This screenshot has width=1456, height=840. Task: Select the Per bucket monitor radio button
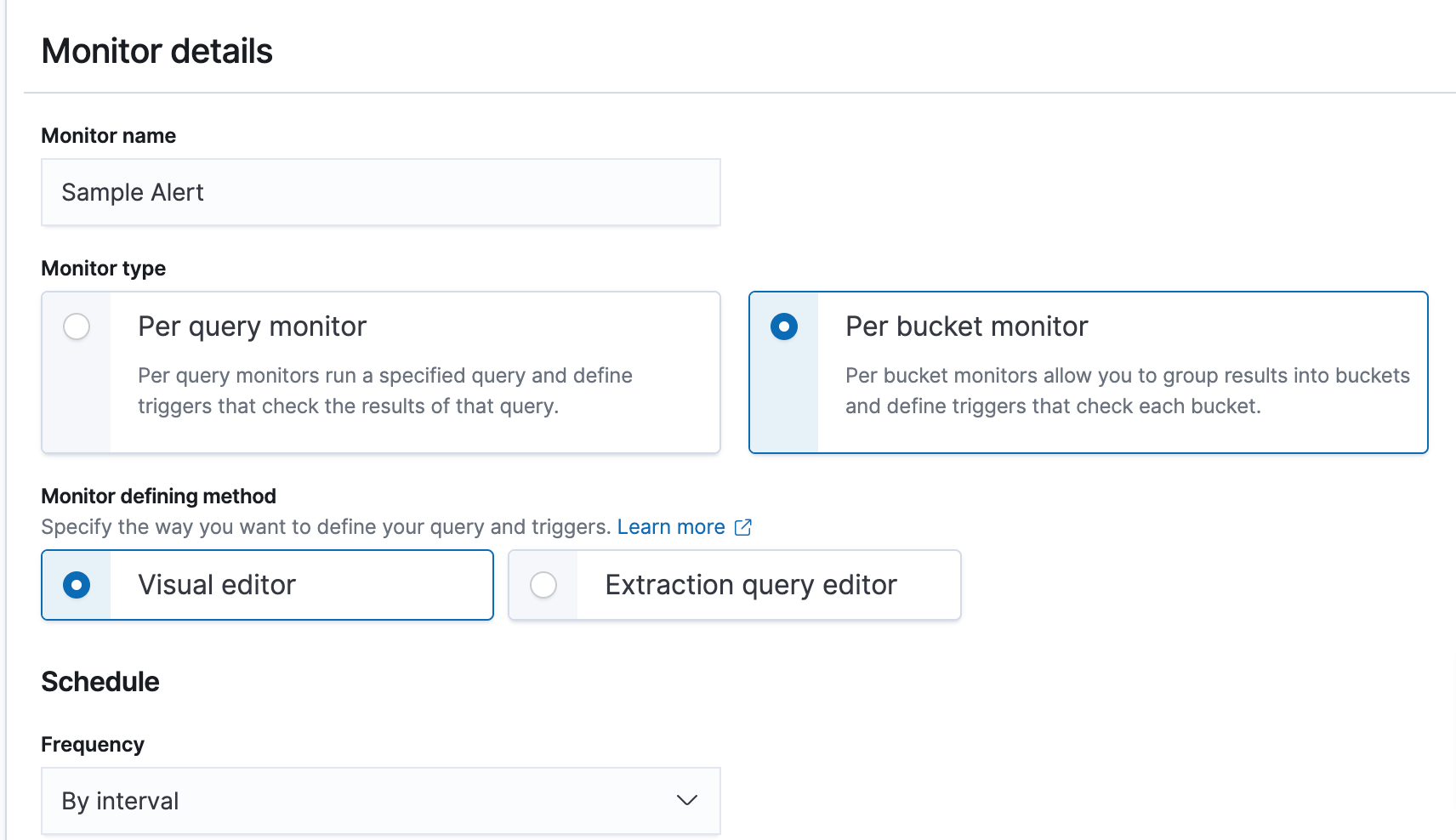[x=784, y=326]
